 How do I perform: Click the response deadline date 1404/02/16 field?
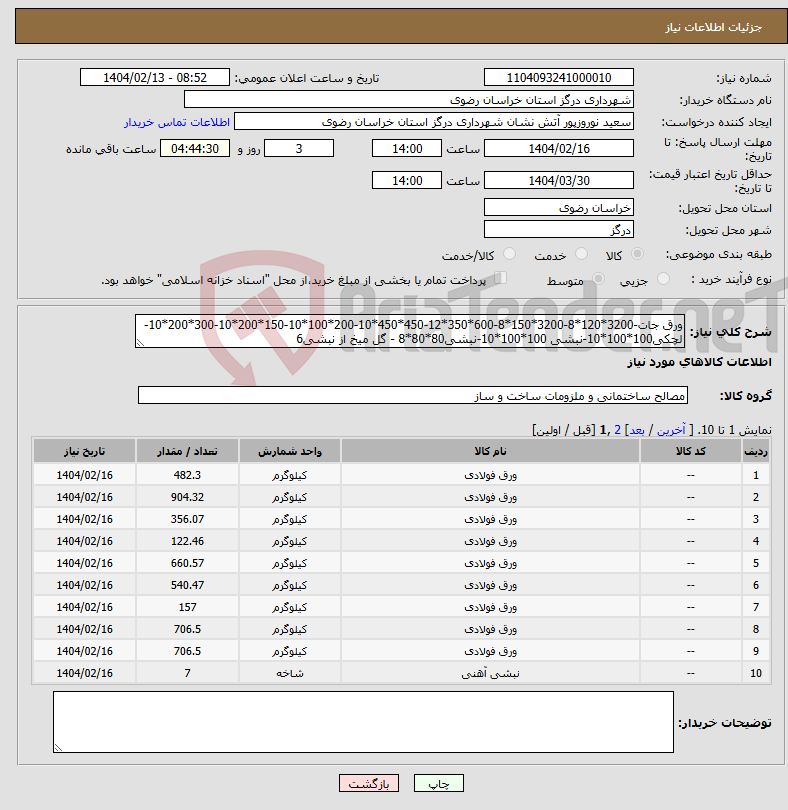click(x=559, y=149)
